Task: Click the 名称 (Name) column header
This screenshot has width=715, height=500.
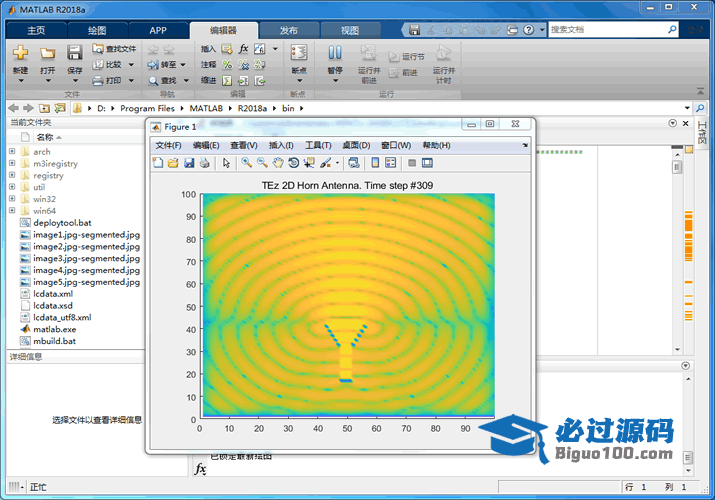Action: 45,137
